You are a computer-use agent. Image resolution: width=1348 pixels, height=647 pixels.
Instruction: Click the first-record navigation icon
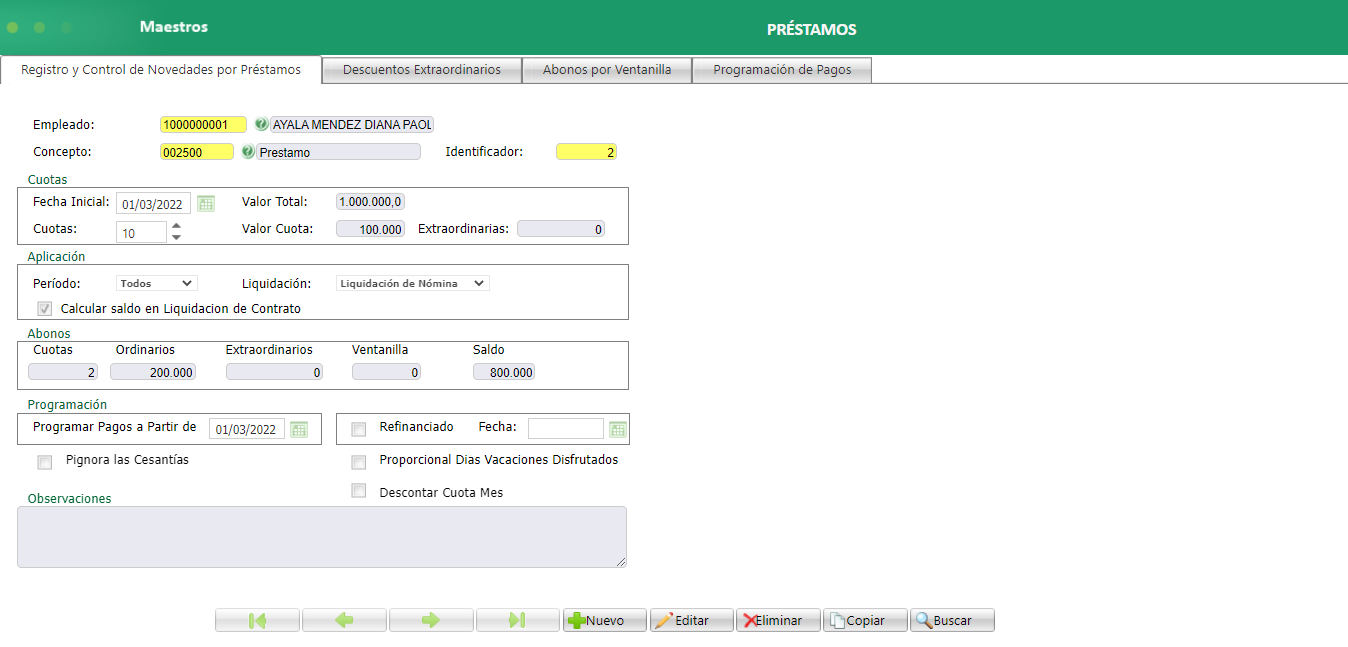click(257, 619)
